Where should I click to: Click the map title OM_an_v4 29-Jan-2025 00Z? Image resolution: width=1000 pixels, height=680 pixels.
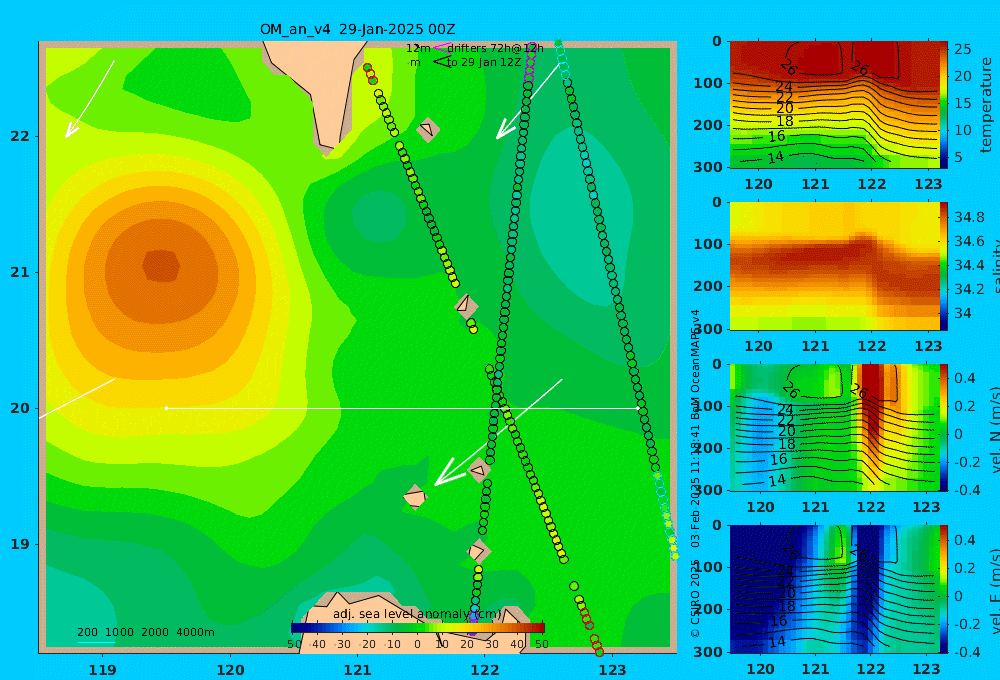click(x=357, y=29)
